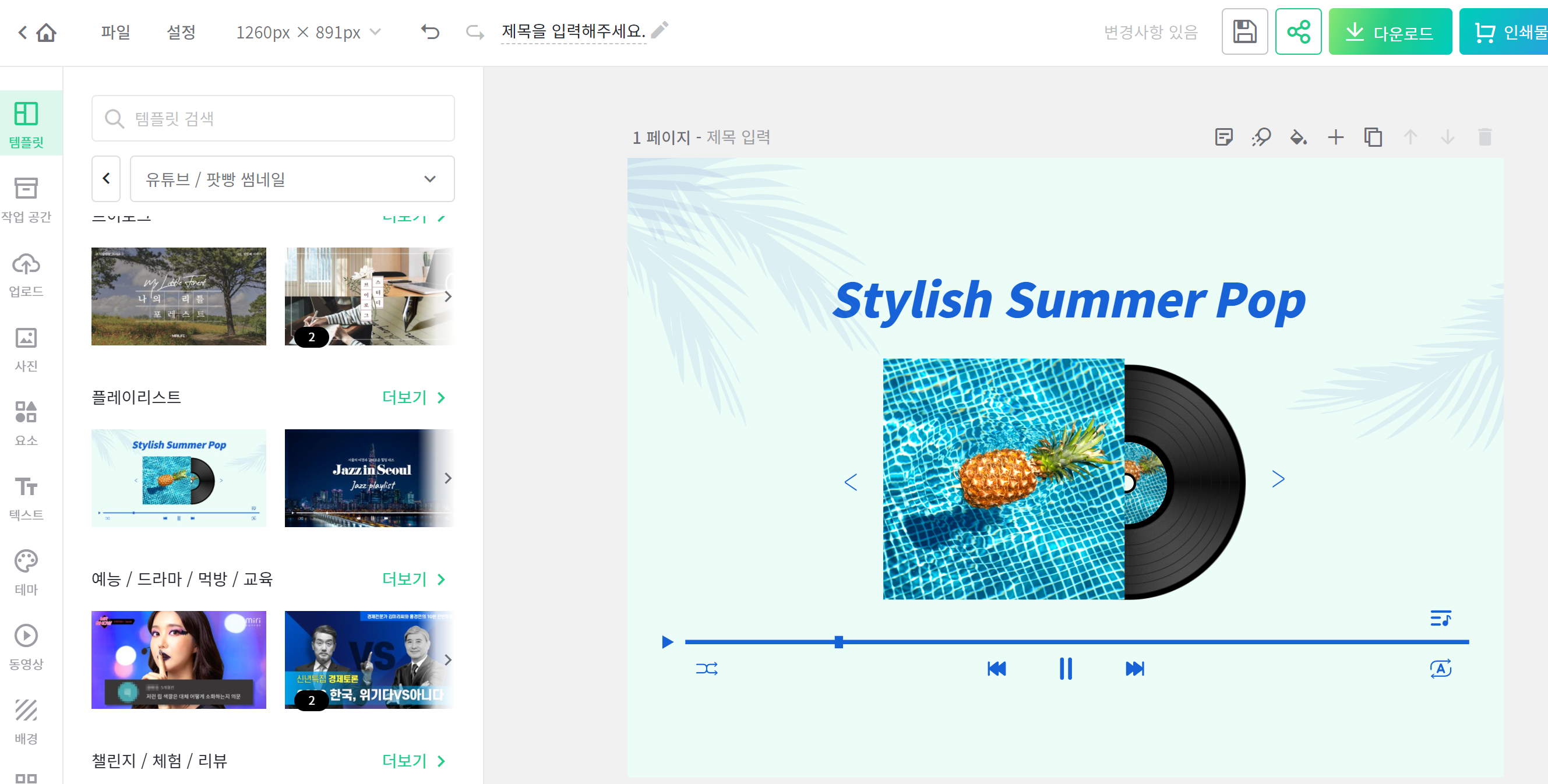The width and height of the screenshot is (1548, 784).
Task: Click the 템플릿 검색 search field
Action: point(273,118)
